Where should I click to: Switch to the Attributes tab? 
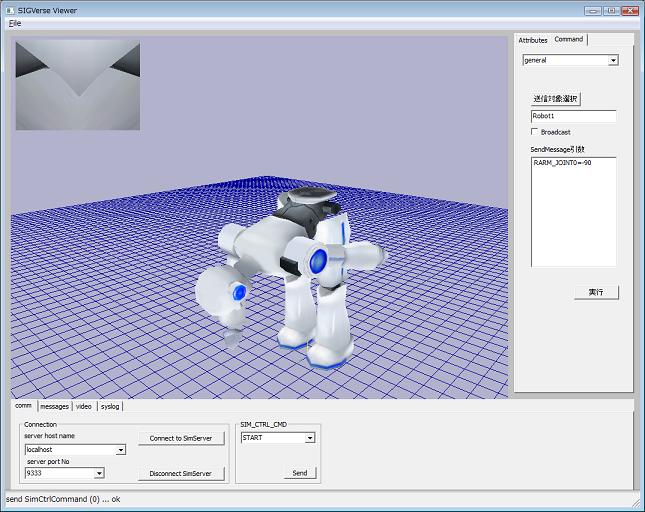(532, 40)
